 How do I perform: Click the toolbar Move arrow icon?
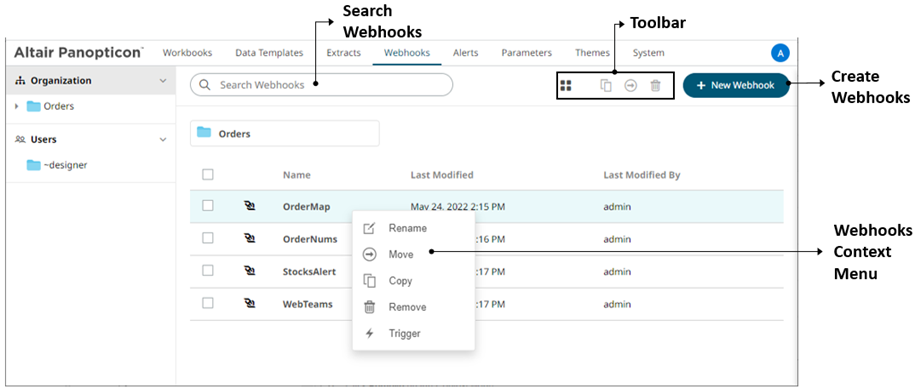(630, 86)
